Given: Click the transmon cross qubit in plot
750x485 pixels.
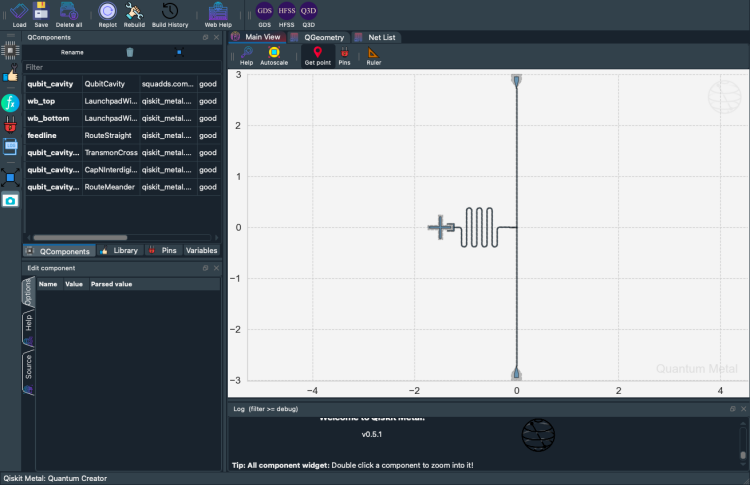Looking at the screenshot, I should [441, 227].
